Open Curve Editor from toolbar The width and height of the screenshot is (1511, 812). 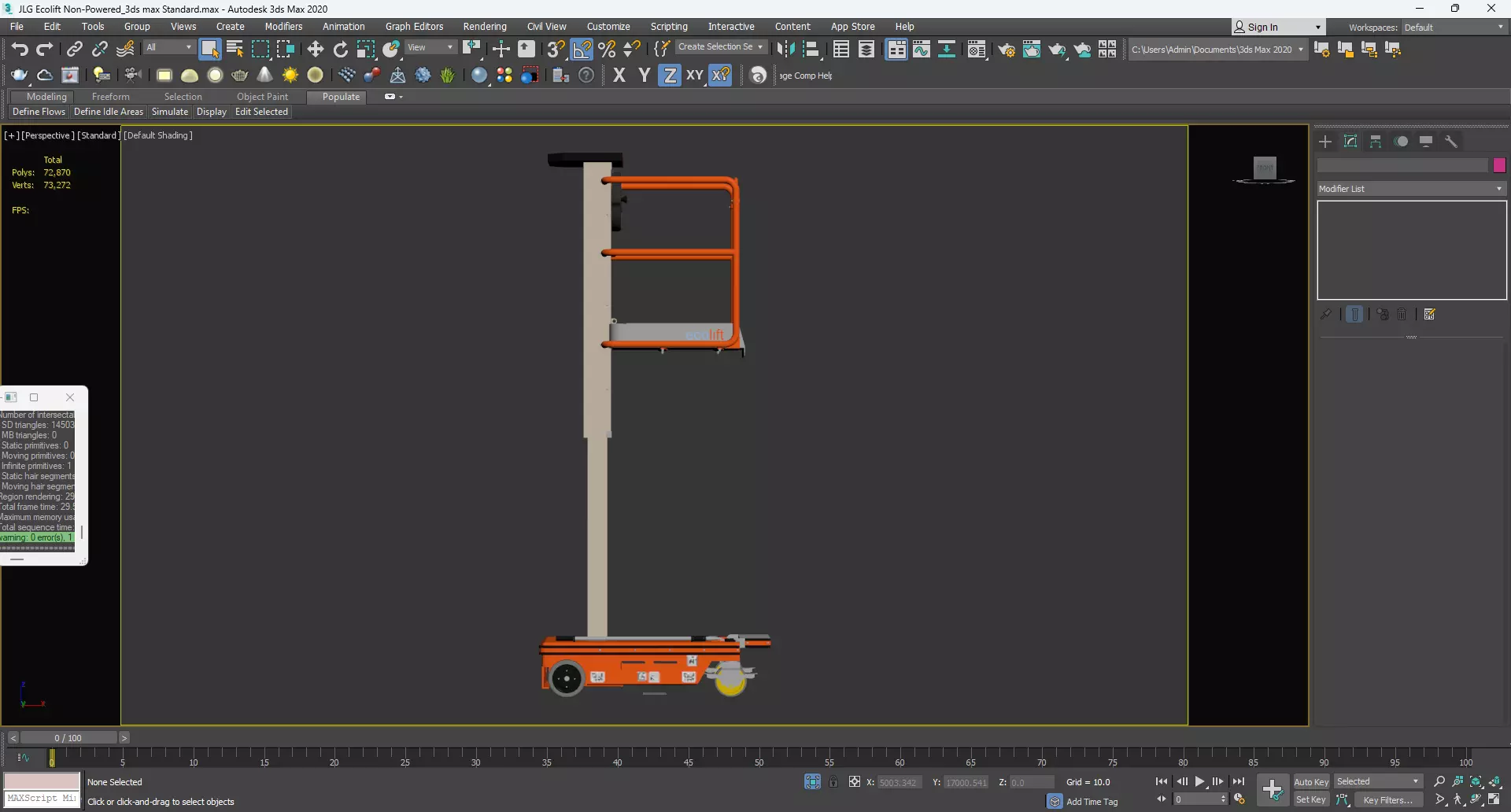(x=922, y=49)
